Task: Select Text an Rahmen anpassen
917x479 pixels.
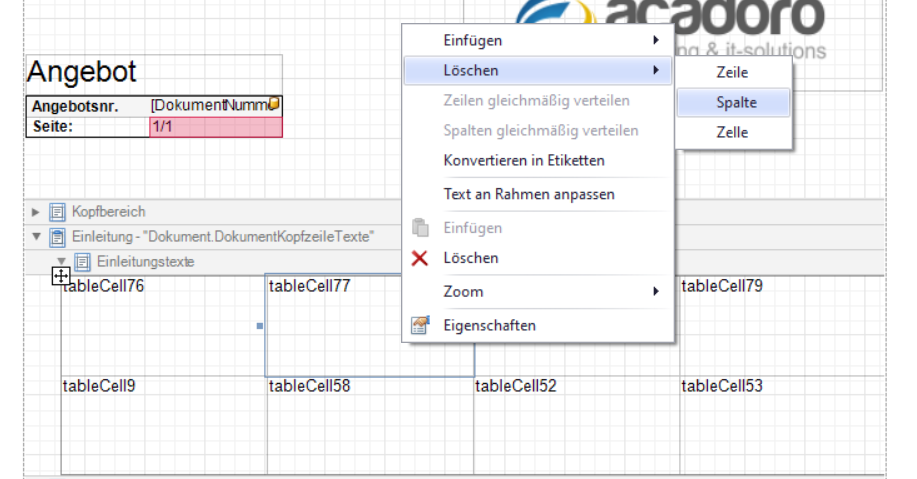Action: click(529, 194)
